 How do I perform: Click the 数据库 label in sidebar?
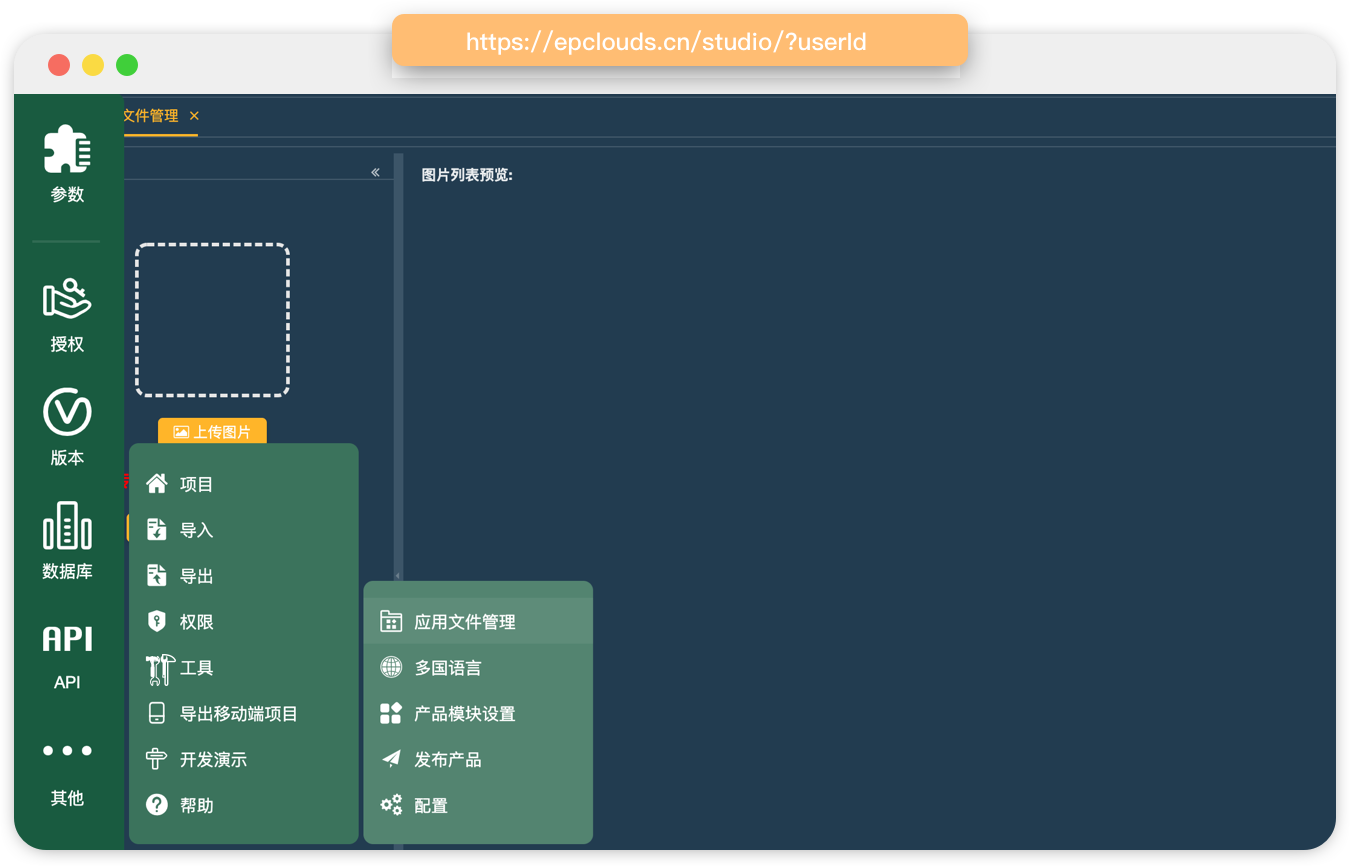(x=67, y=571)
